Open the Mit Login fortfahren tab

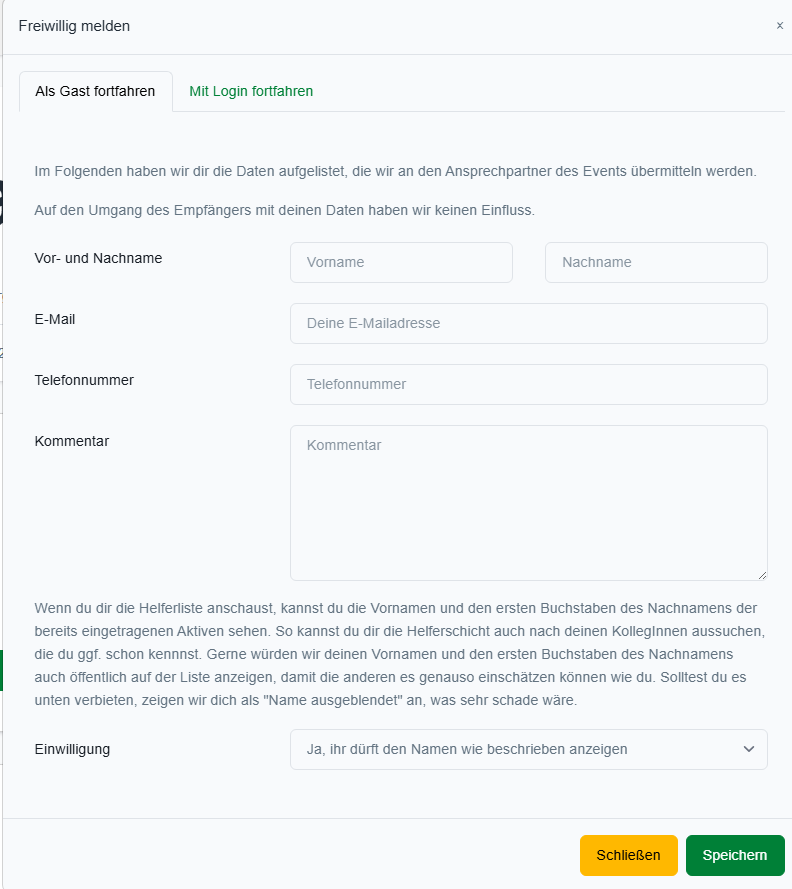251,91
